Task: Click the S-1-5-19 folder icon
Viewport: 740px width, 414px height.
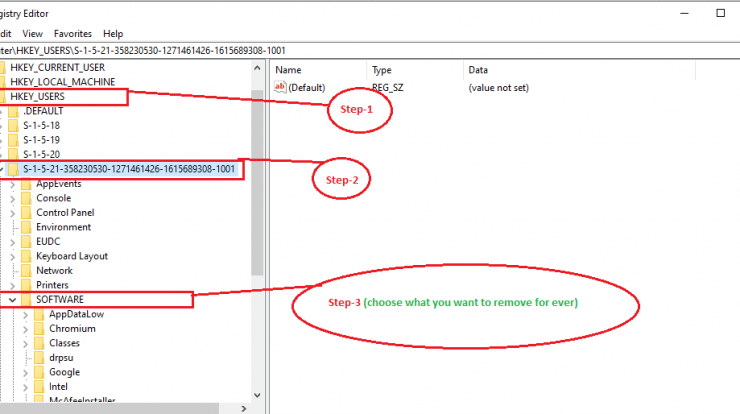Action: pos(13,140)
